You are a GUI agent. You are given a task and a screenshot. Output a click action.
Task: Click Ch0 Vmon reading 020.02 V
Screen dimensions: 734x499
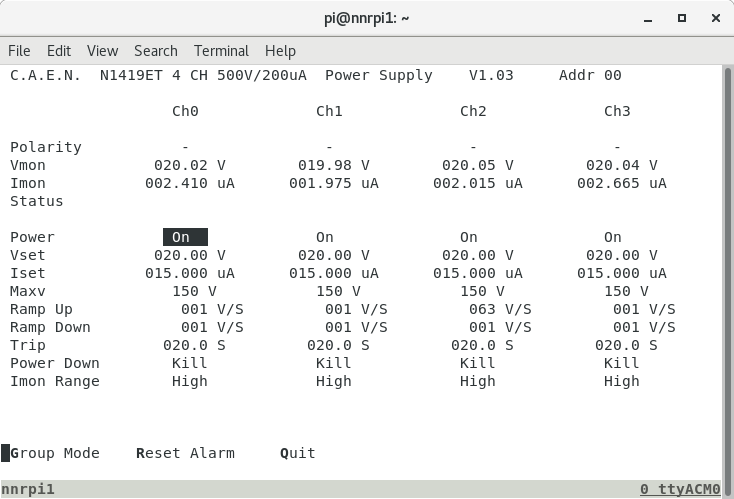(190, 165)
